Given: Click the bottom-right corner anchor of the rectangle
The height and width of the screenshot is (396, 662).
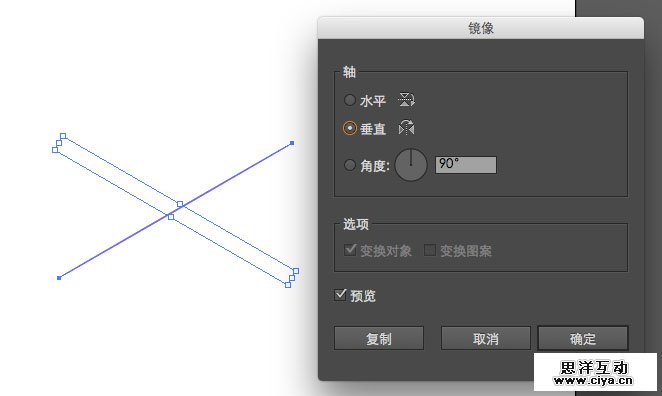Looking at the screenshot, I should pos(288,285).
